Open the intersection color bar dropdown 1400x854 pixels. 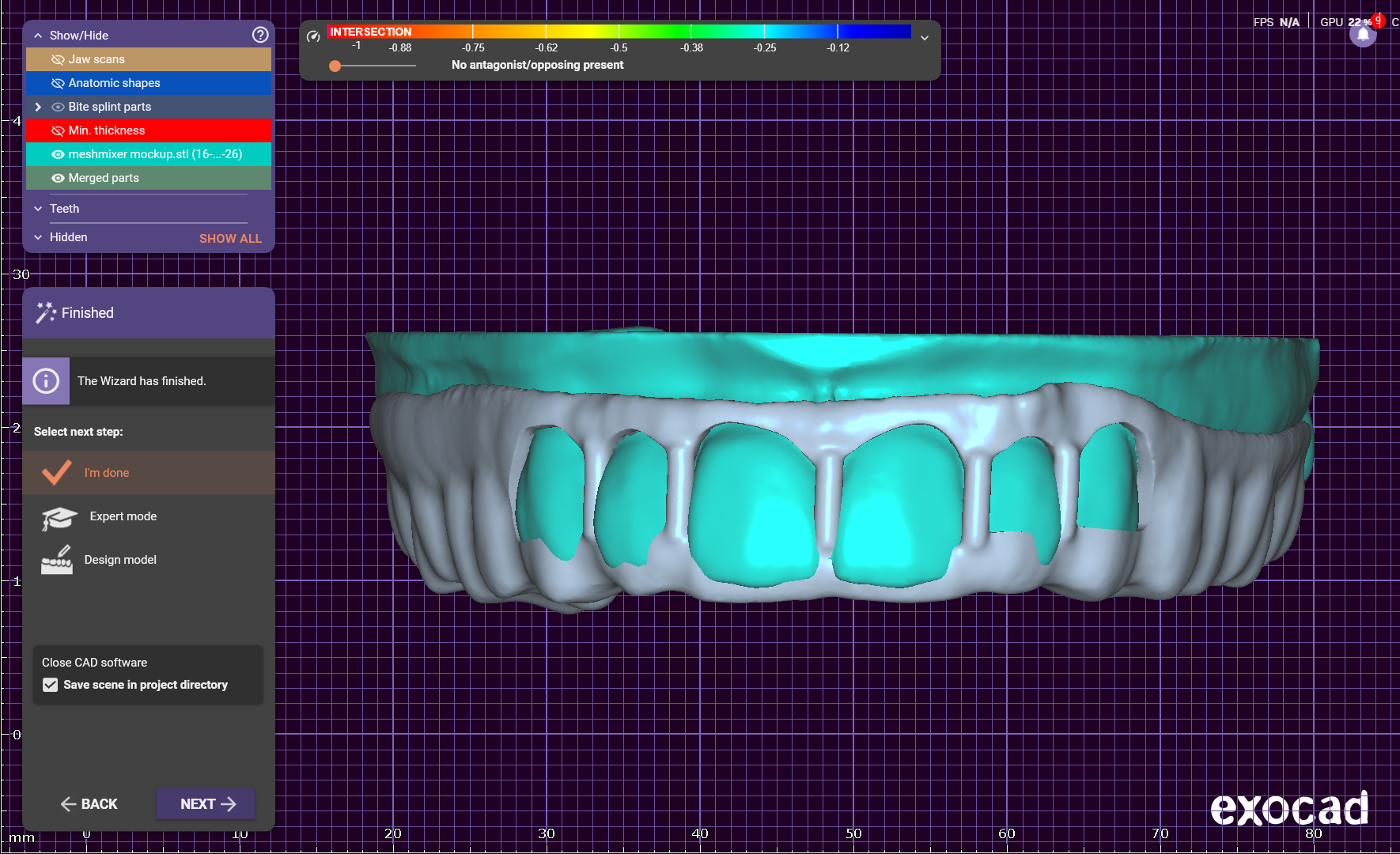point(924,37)
